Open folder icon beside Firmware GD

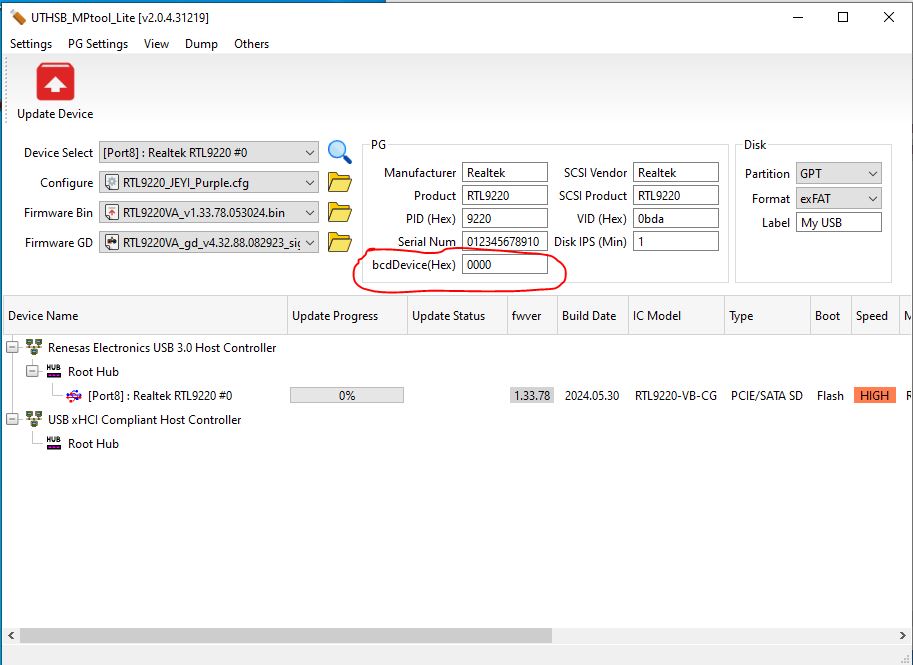tap(339, 242)
